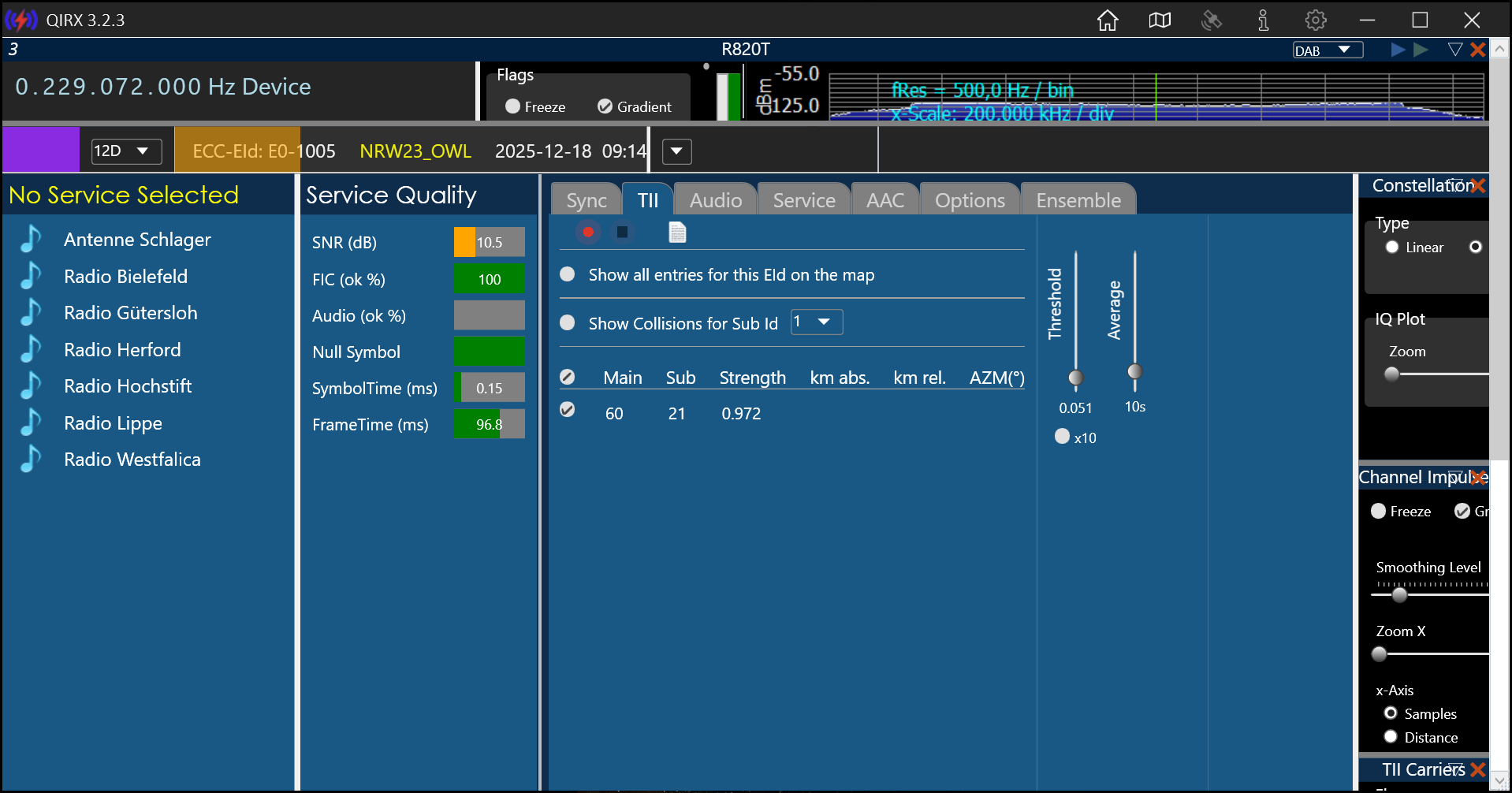This screenshot has width=1512, height=793.
Task: Select Antenne Schlager service
Action: (x=137, y=240)
